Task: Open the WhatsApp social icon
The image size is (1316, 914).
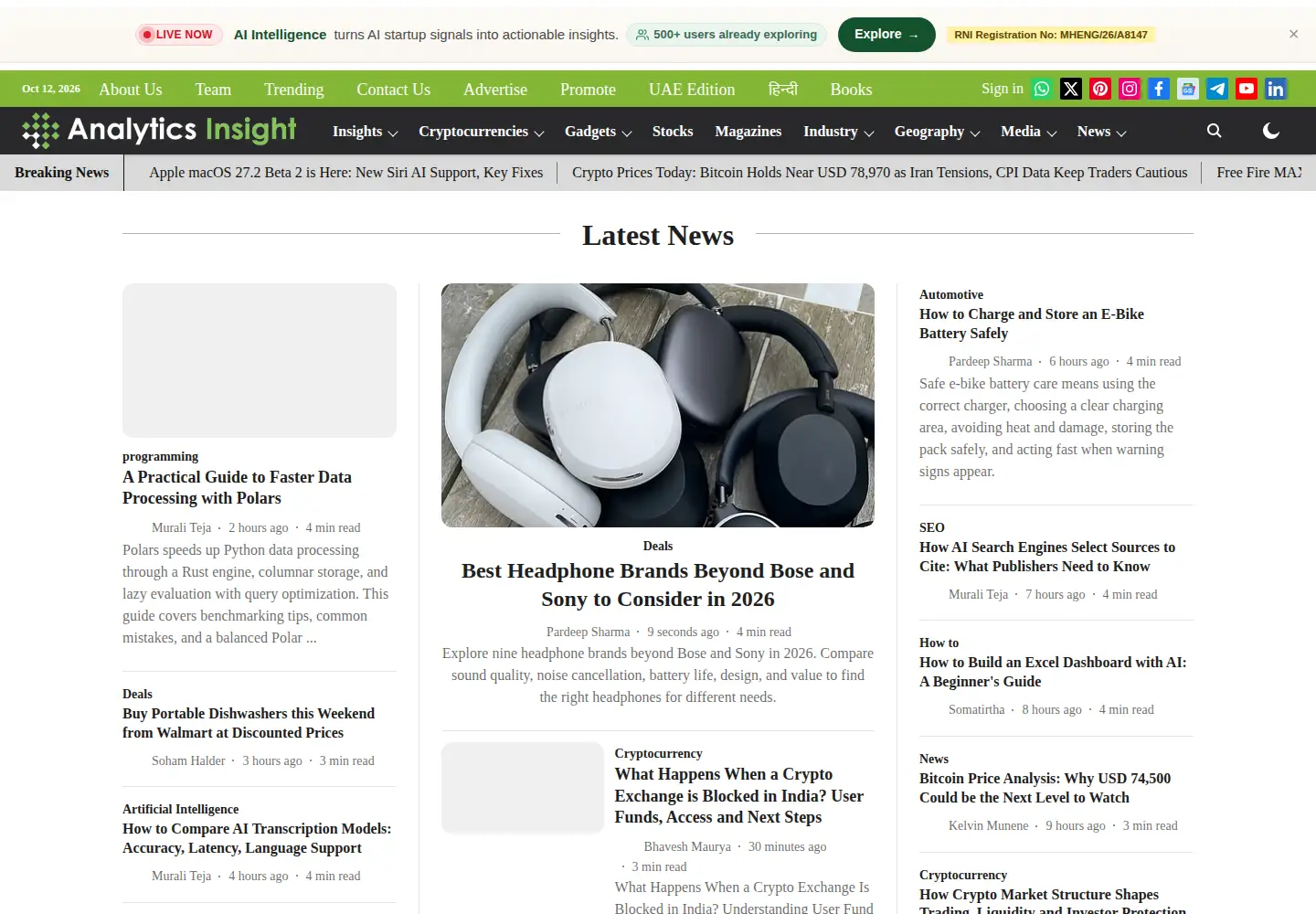Action: 1042,89
